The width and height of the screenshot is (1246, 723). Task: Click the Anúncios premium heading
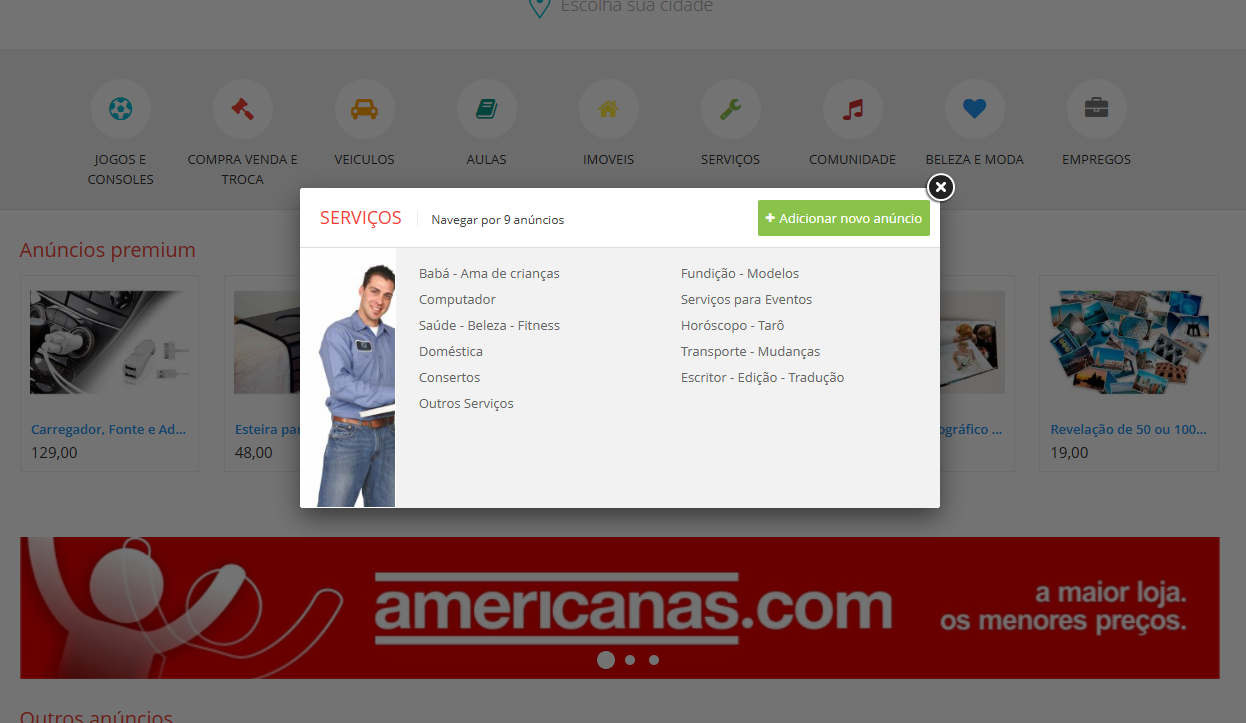coord(108,249)
